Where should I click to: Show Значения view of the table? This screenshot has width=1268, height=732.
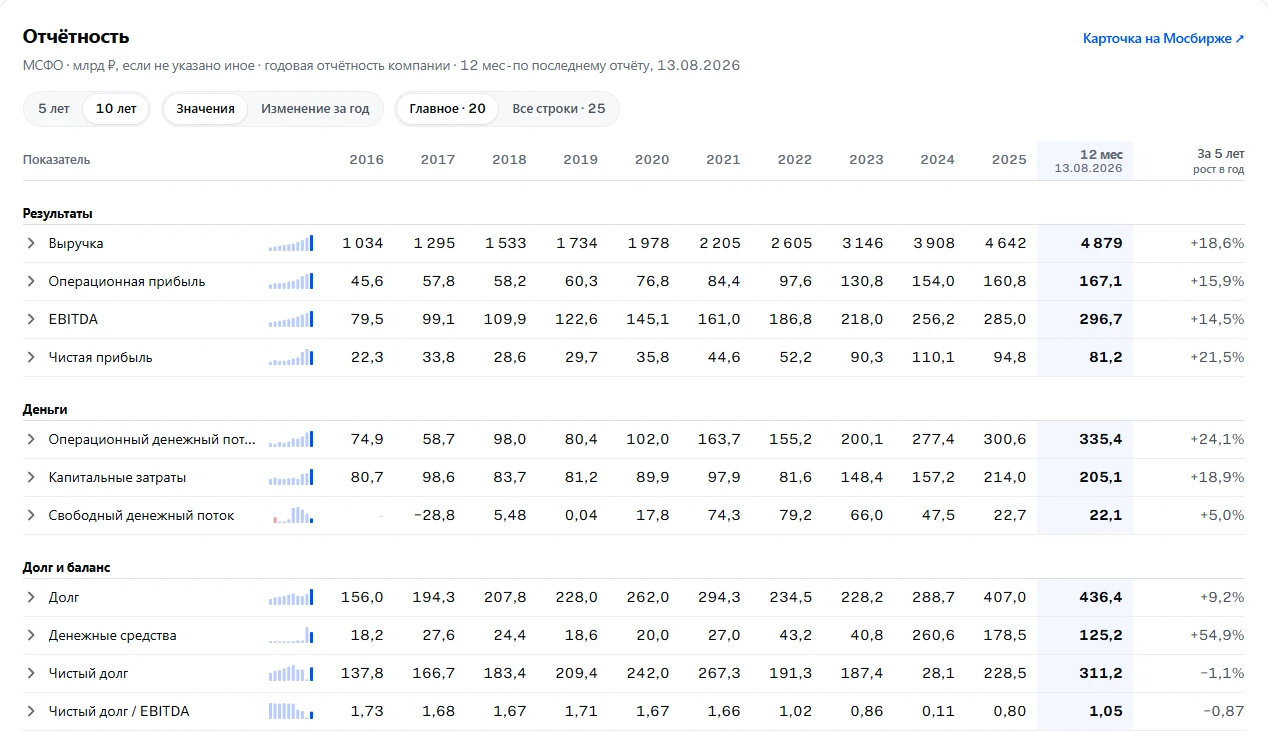[205, 109]
